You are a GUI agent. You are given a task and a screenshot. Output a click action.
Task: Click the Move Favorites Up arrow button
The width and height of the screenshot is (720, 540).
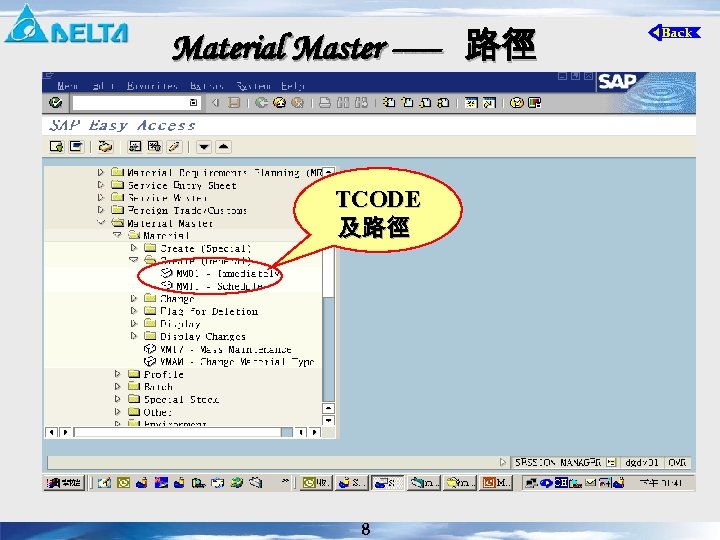tap(223, 147)
